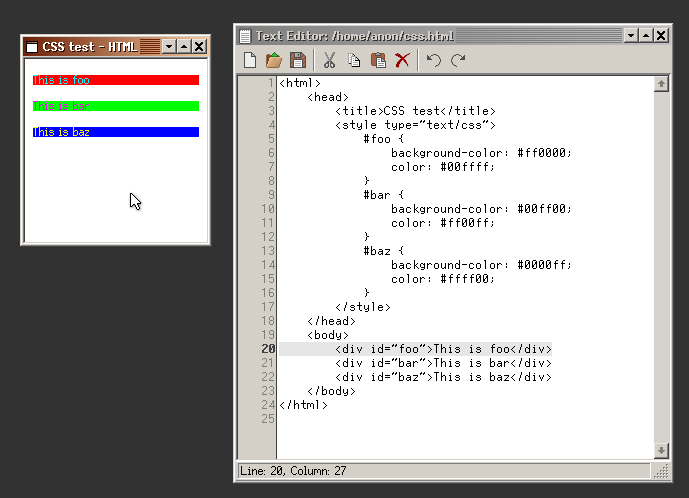
Task: Maximize the Text Editor window
Action: click(x=646, y=35)
